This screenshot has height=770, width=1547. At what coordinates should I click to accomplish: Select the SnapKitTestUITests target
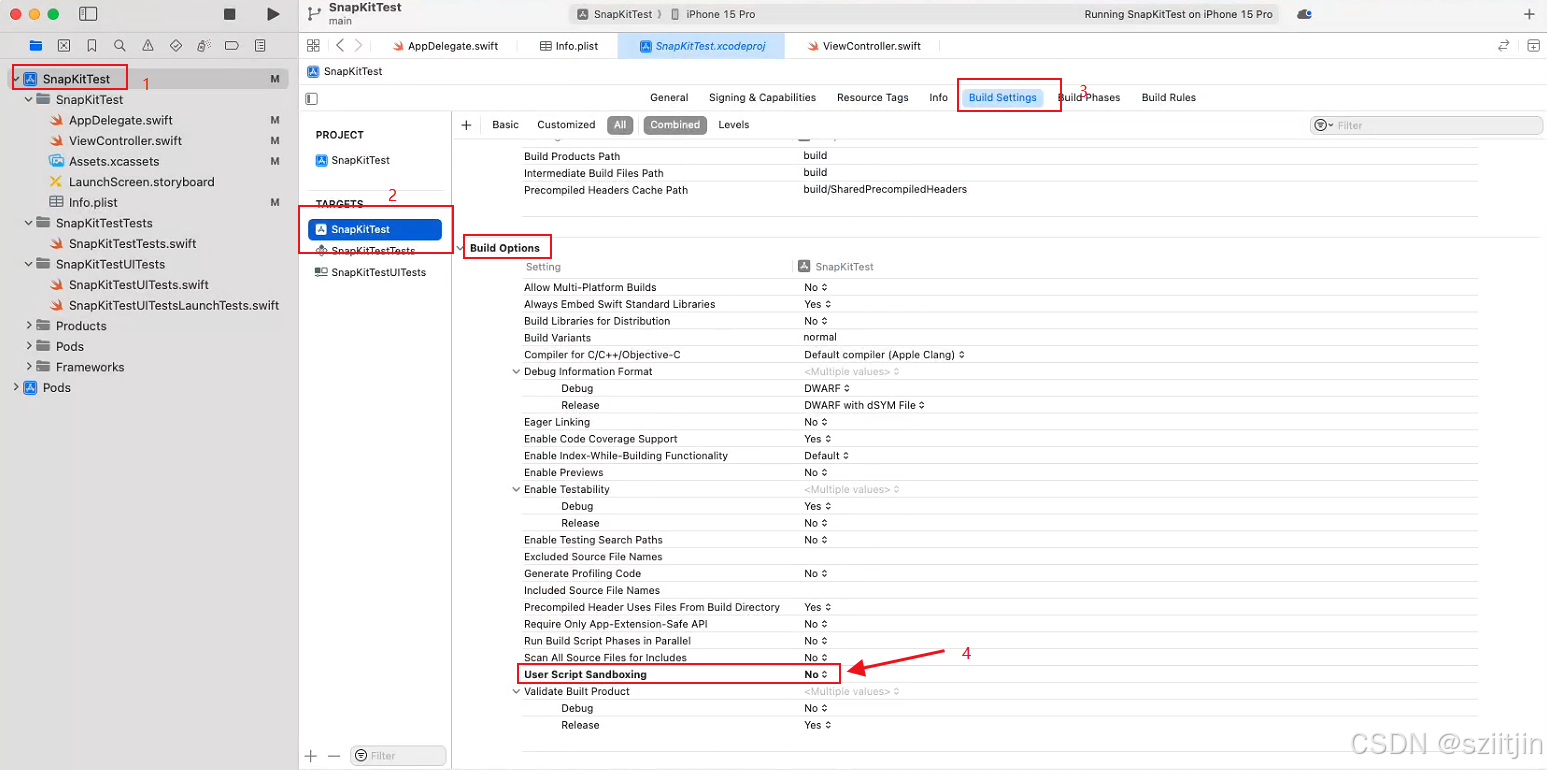click(x=370, y=272)
